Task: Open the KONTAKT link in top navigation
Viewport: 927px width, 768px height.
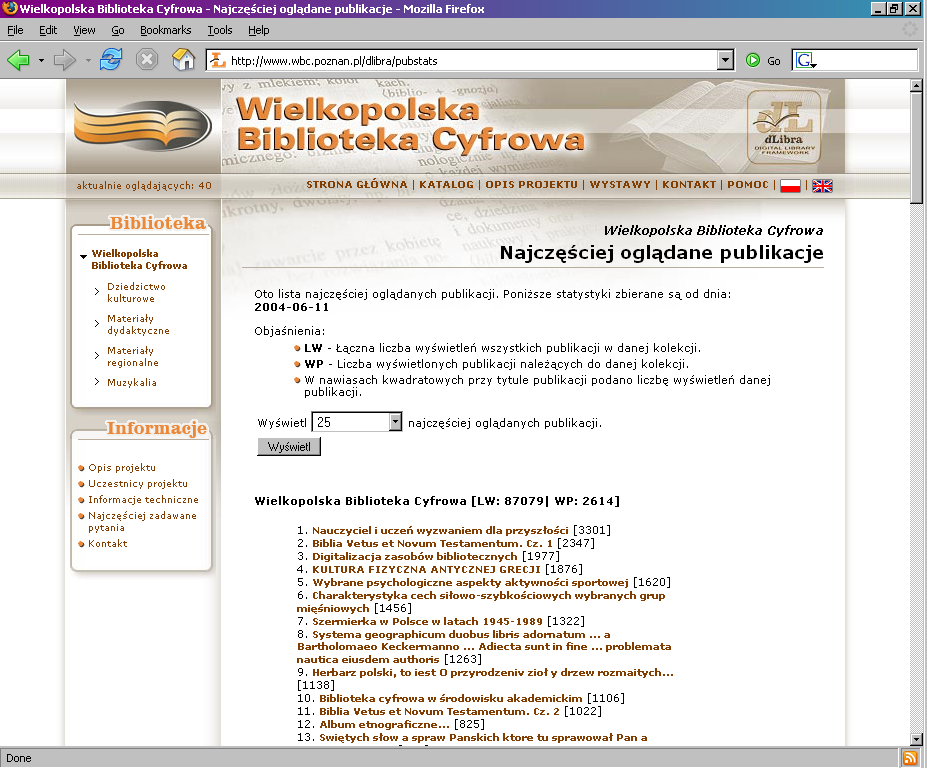Action: click(x=689, y=184)
